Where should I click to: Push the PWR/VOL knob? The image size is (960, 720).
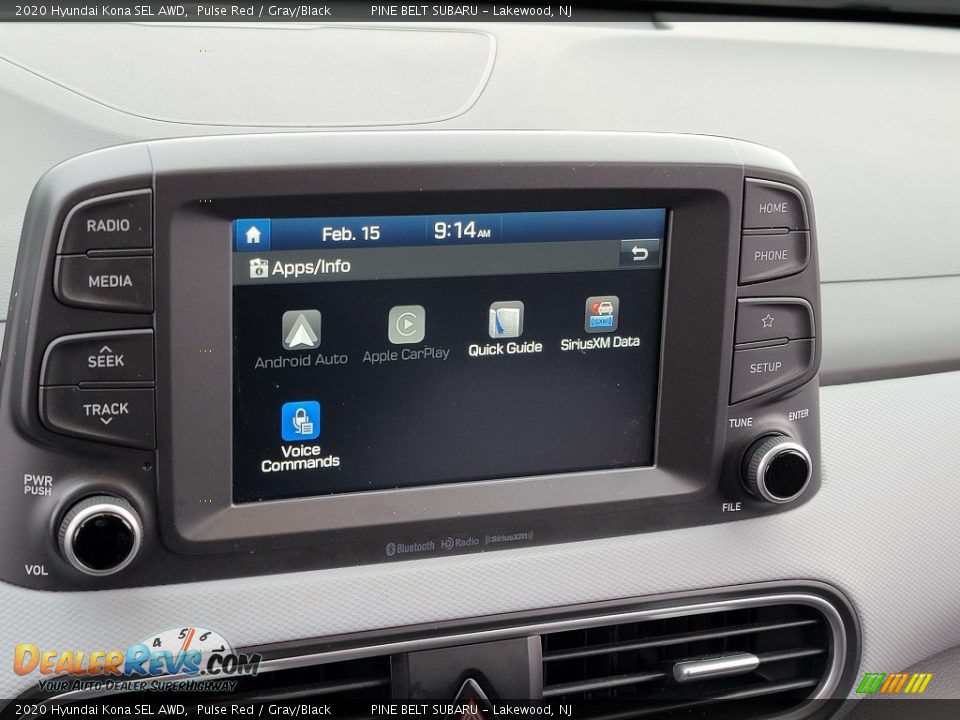point(100,534)
